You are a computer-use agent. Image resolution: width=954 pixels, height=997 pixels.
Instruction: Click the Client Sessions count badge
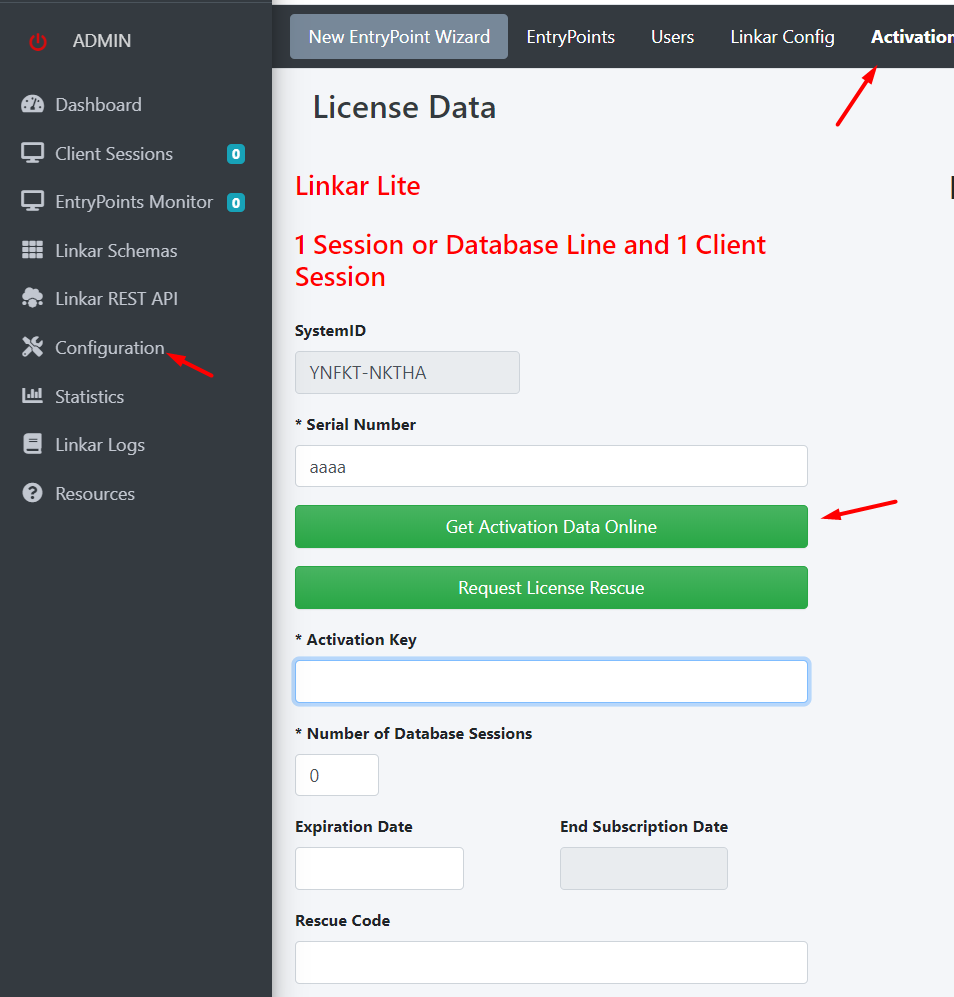coord(236,154)
